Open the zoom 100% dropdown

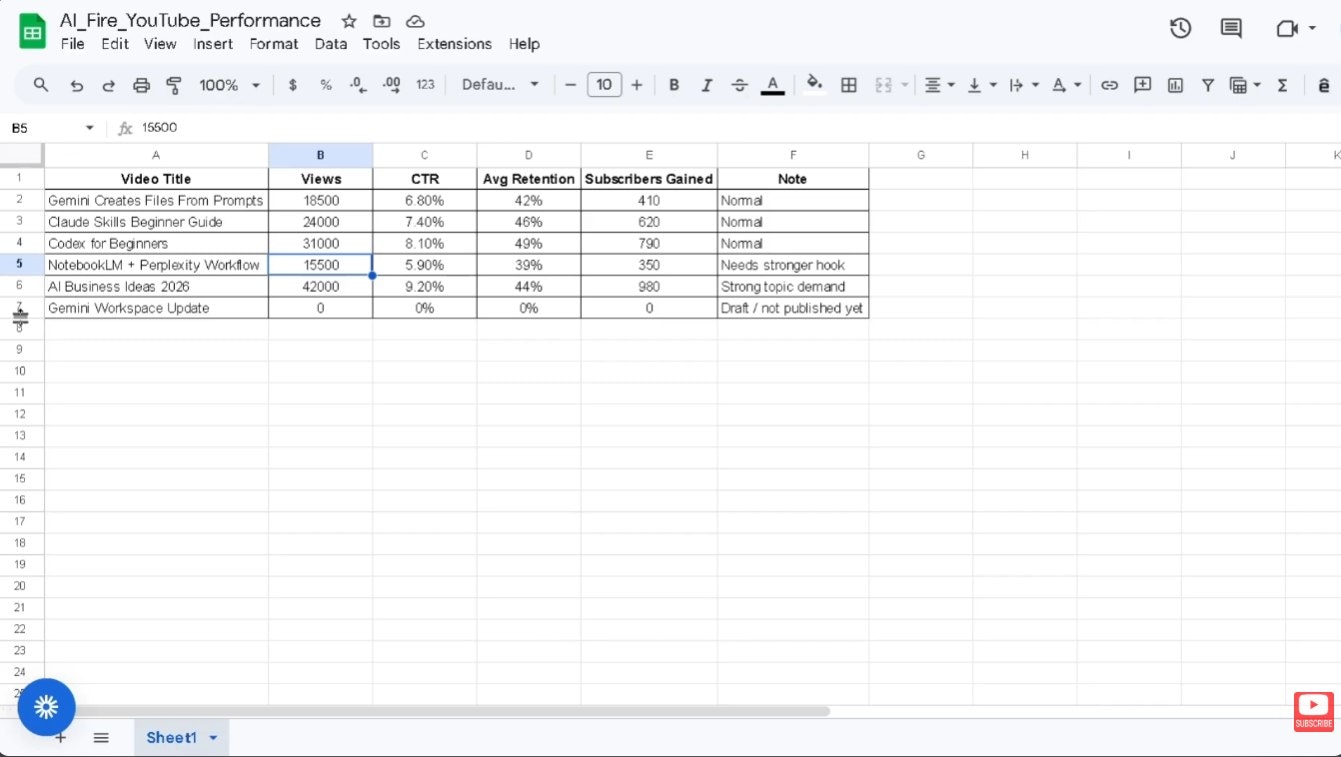tap(229, 85)
